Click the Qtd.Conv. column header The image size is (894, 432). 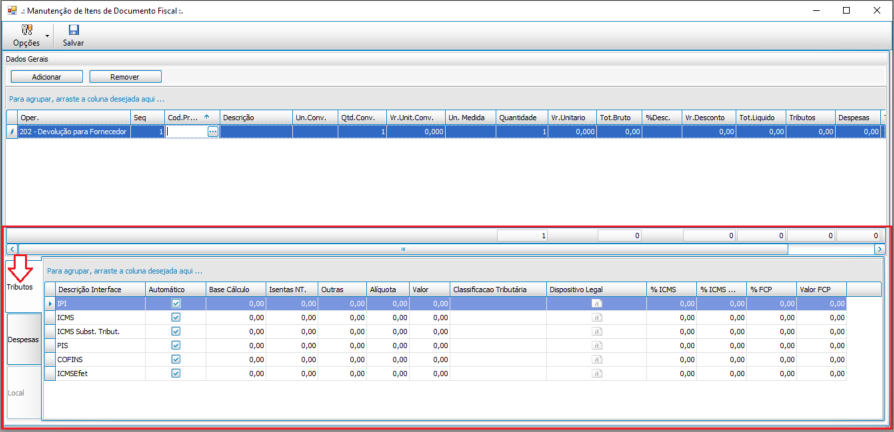coord(363,117)
